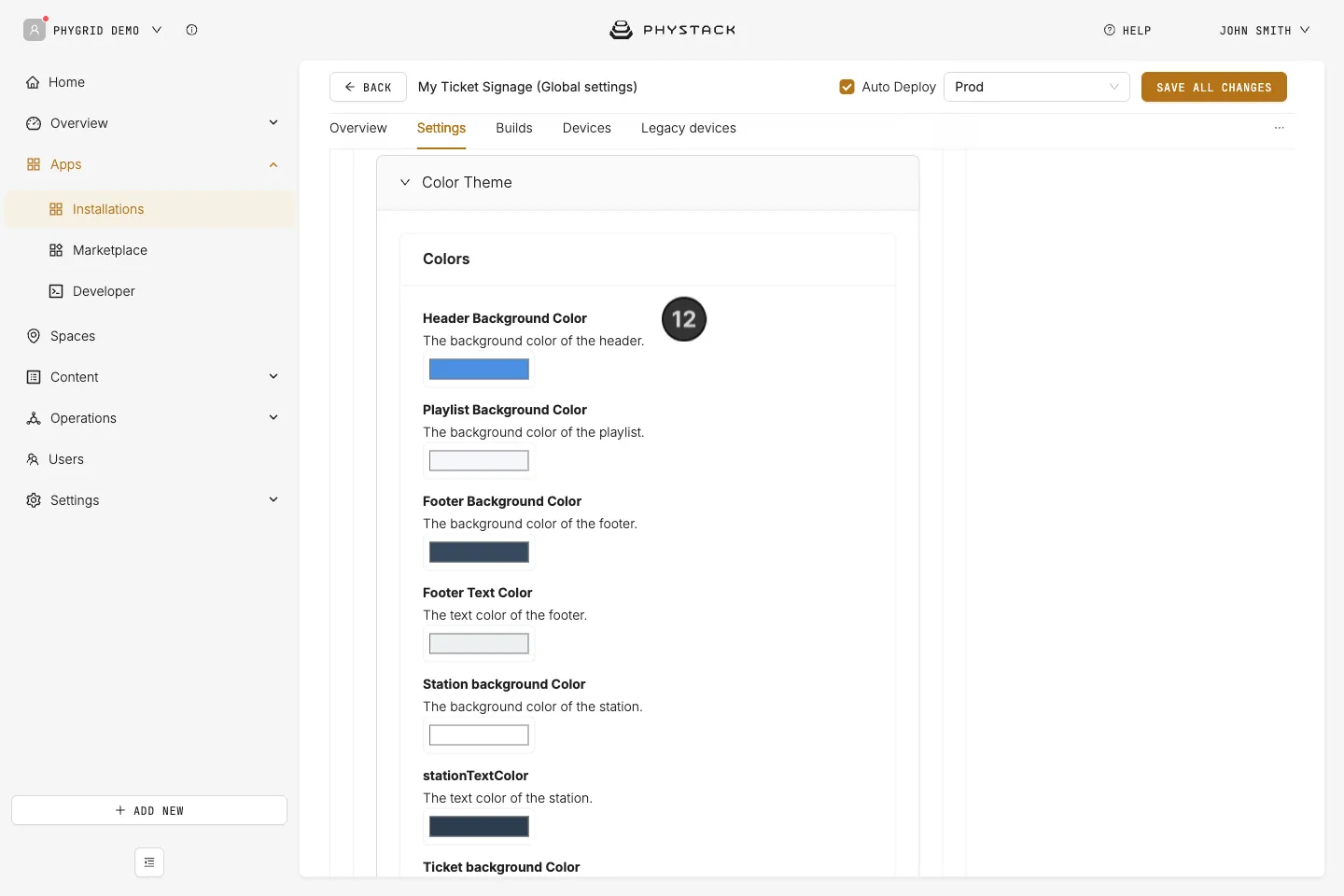Screen dimensions: 1344x896
Task: Expand the Operations sidebar chevron
Action: (x=273, y=418)
